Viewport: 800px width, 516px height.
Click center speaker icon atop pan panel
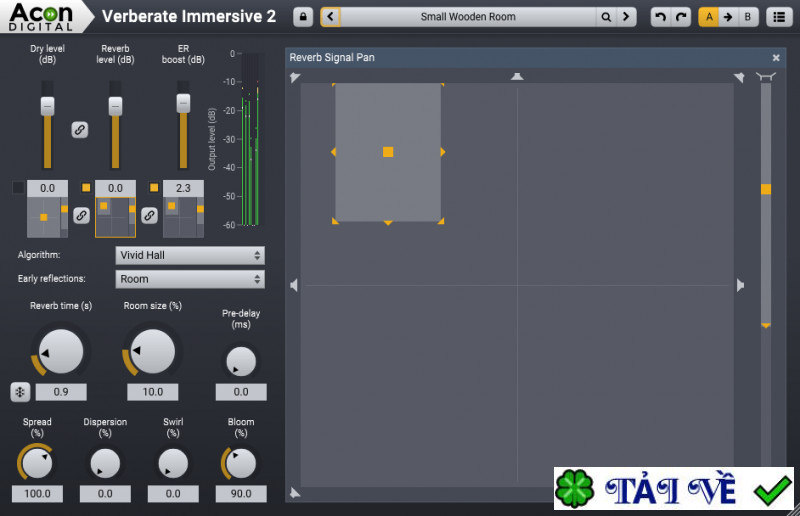pos(517,76)
